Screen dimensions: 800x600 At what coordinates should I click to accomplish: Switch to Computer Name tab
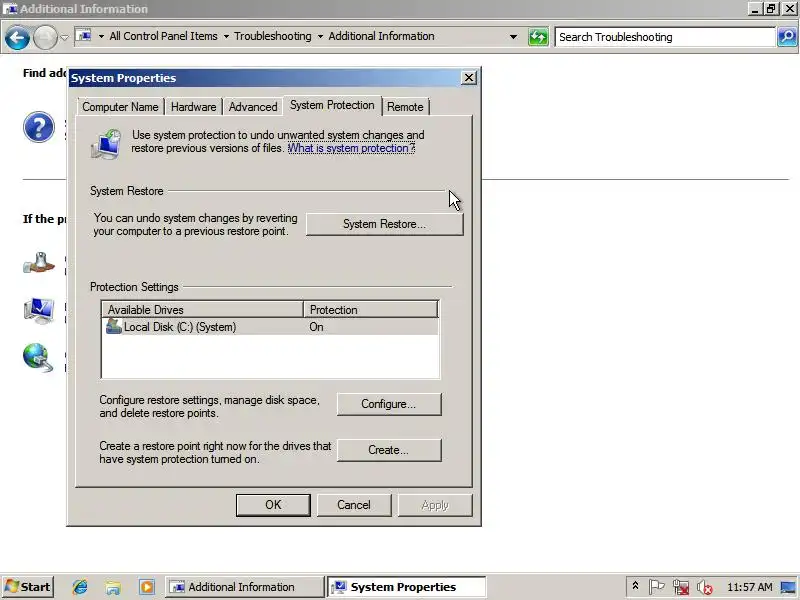[120, 107]
